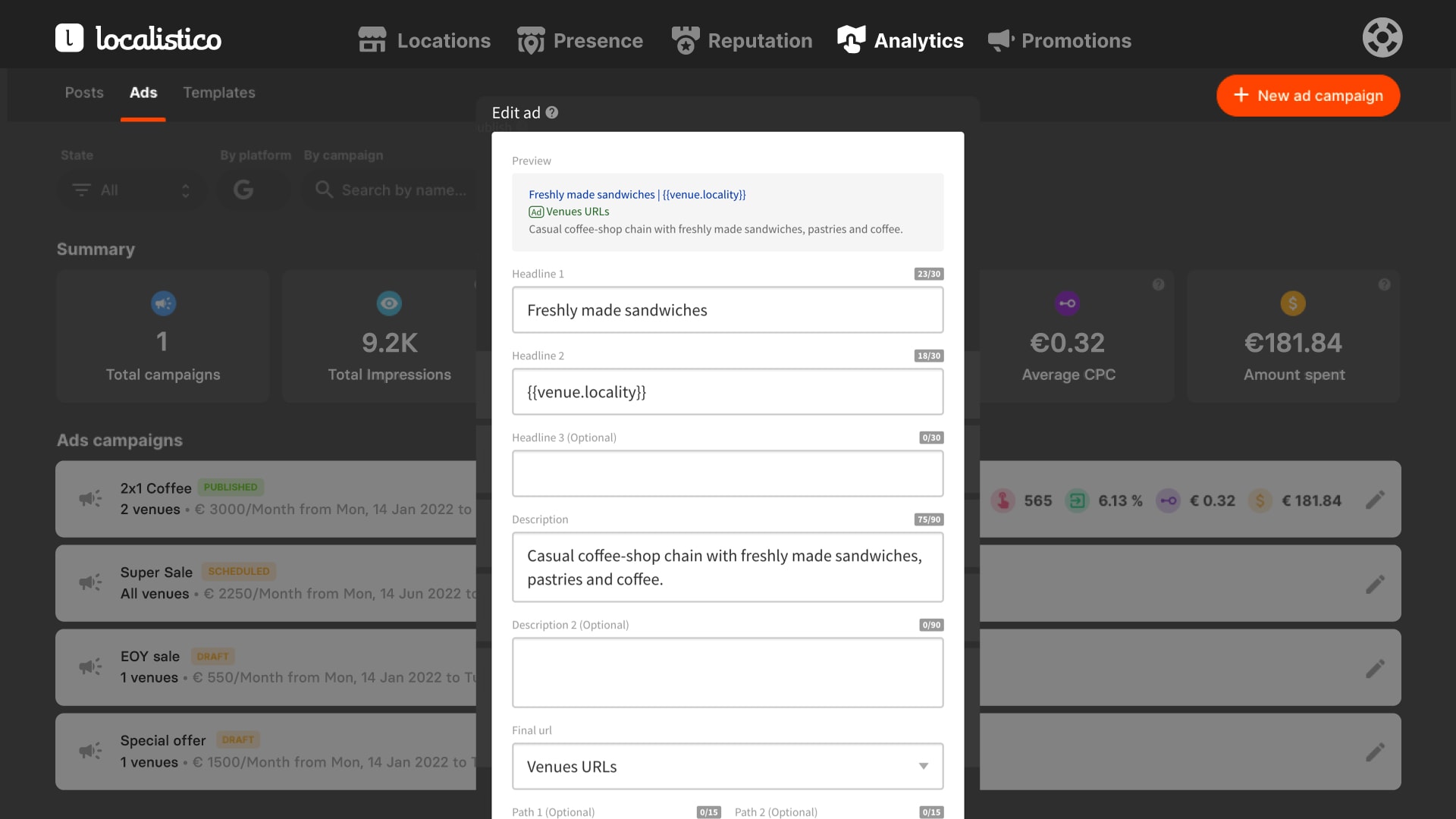This screenshot has height=819, width=1456.
Task: Switch to the Templates tab
Action: point(218,93)
